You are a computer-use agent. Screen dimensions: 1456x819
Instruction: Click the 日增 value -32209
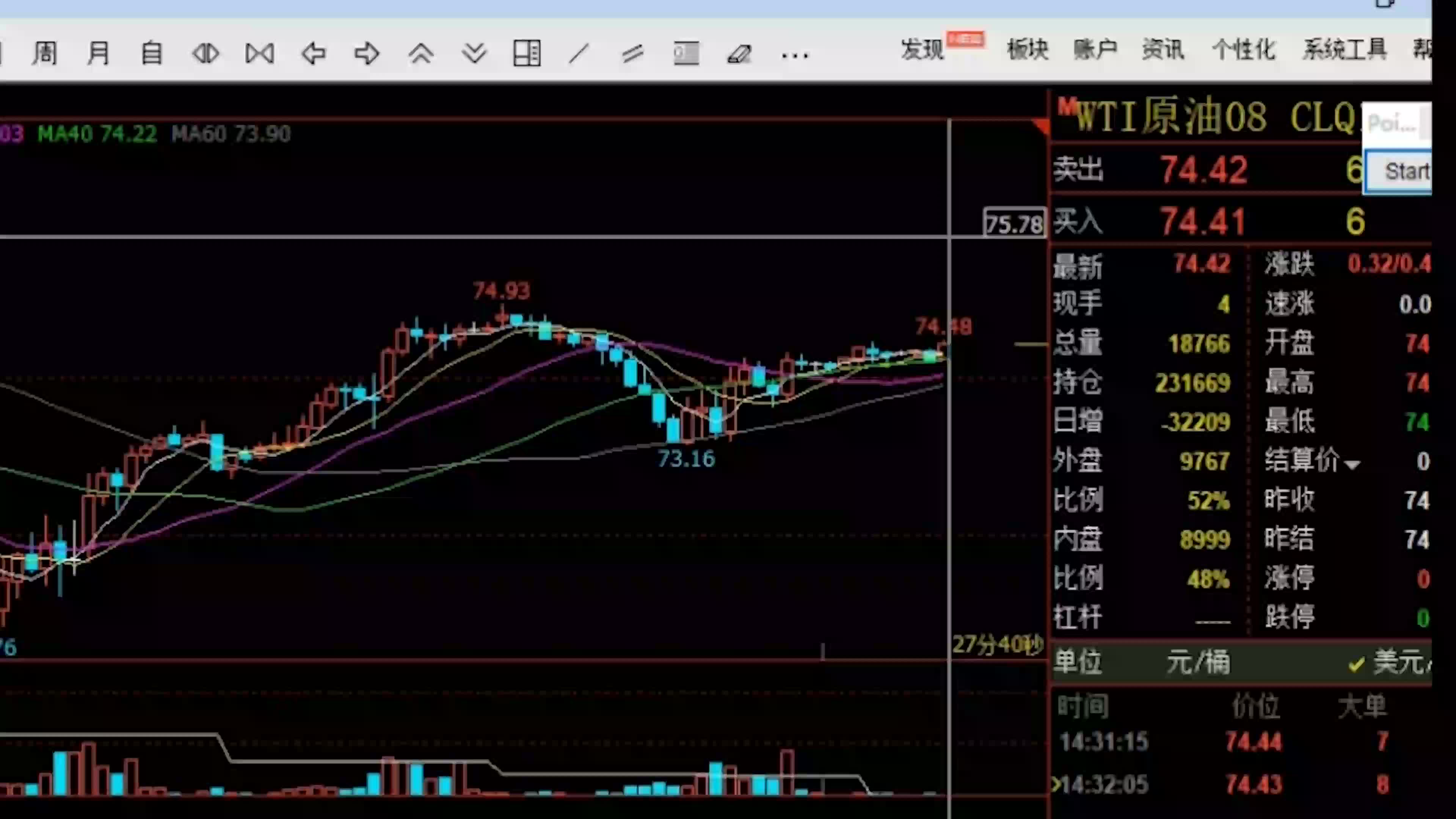point(1196,422)
